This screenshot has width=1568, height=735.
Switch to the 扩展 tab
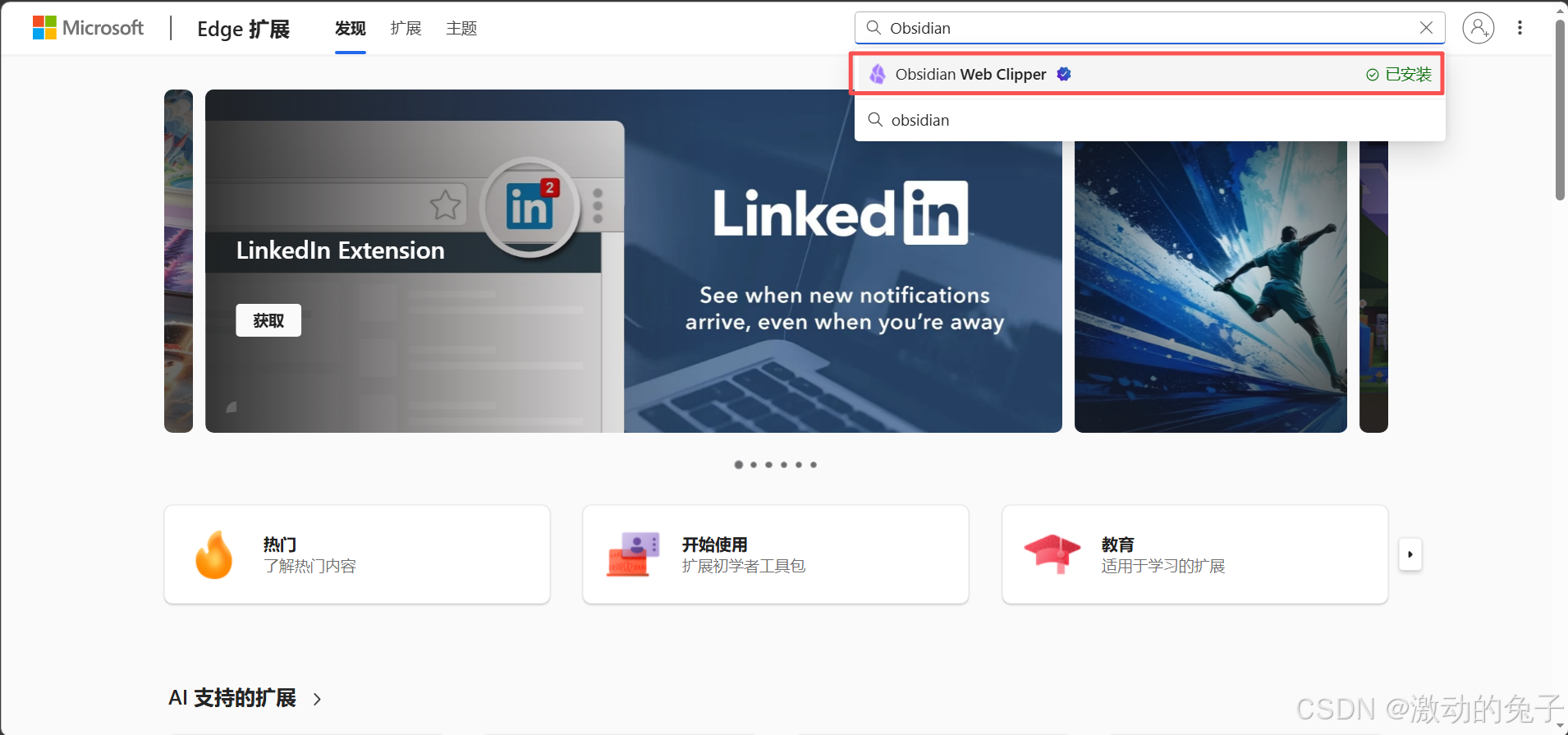pyautogui.click(x=406, y=29)
